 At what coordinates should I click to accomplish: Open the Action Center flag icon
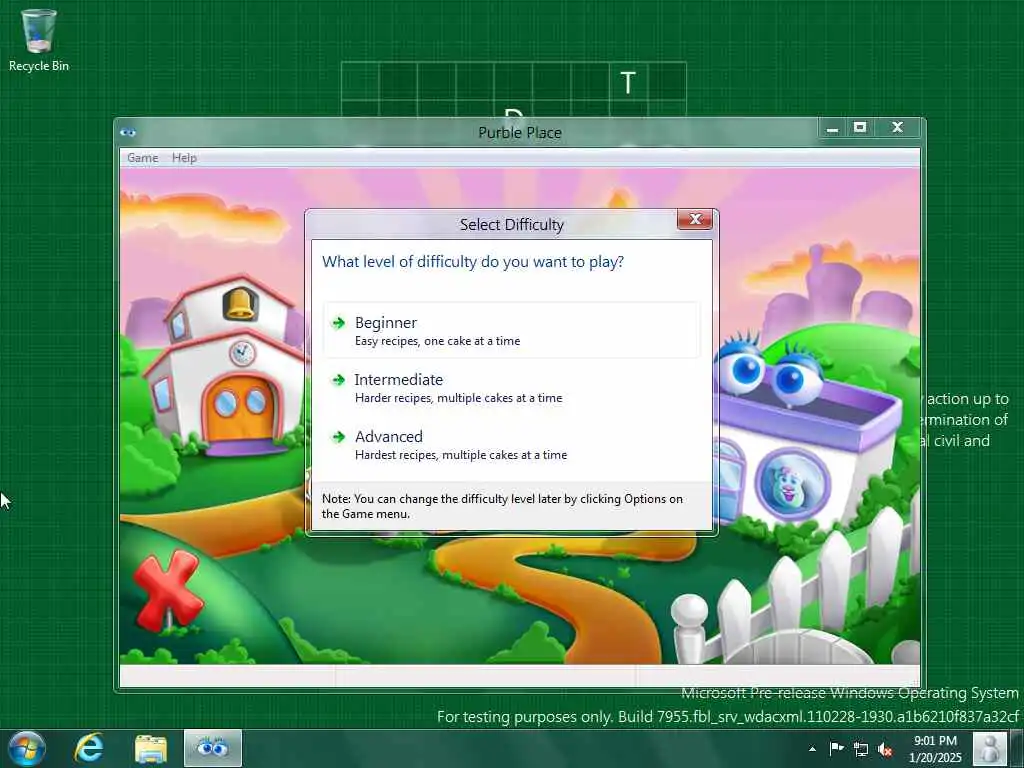click(x=837, y=748)
